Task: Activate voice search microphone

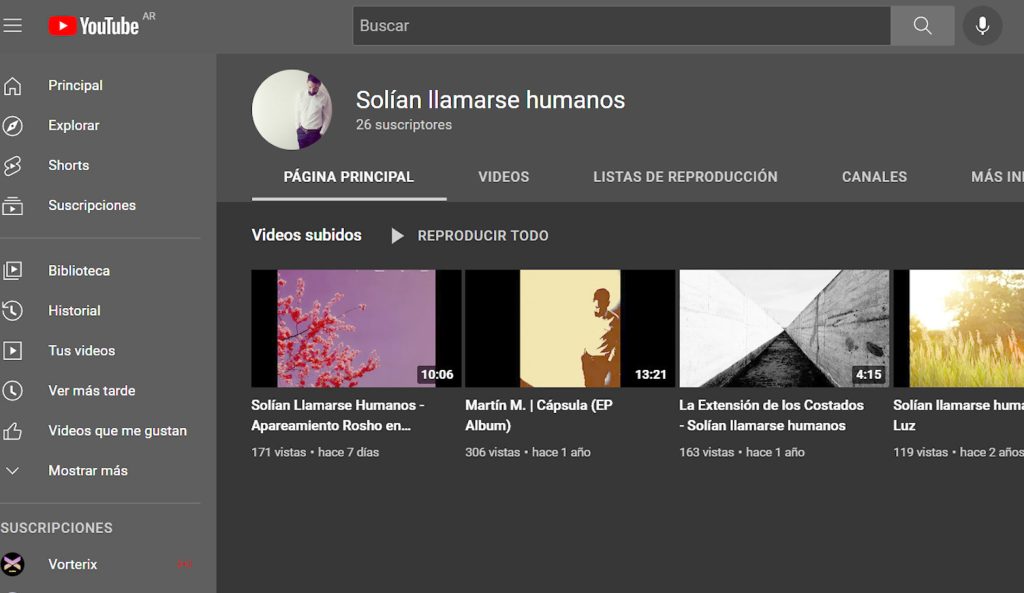Action: coord(982,26)
